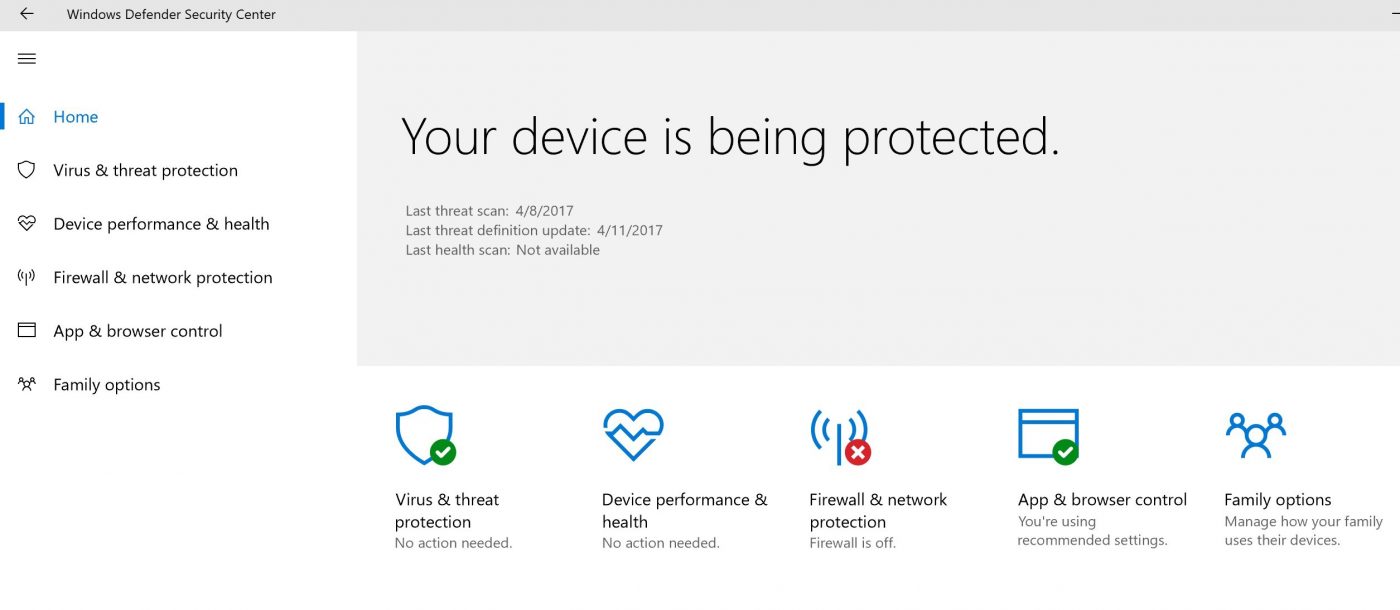1400x610 pixels.
Task: Open the App & browser control tile icon
Action: tap(1046, 433)
